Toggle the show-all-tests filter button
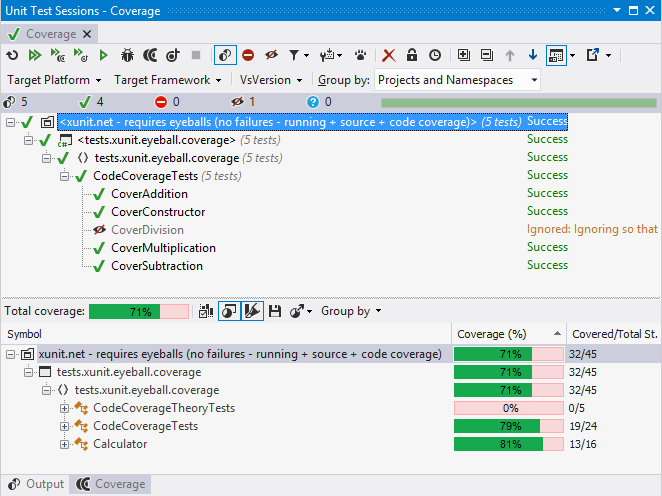The image size is (662, 496). (x=225, y=55)
